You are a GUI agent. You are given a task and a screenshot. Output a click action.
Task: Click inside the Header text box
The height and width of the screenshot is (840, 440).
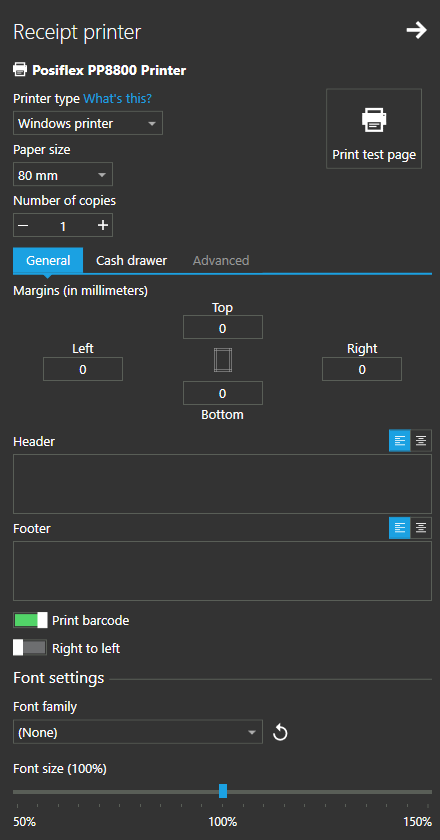[222, 484]
